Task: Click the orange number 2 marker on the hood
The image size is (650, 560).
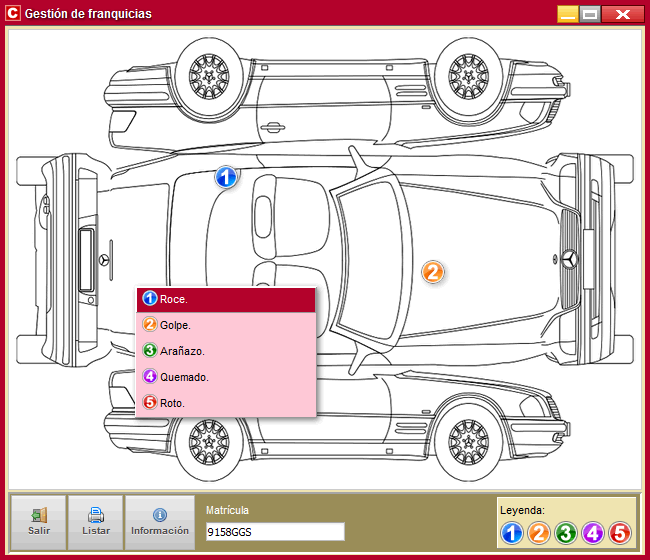Action: point(432,271)
